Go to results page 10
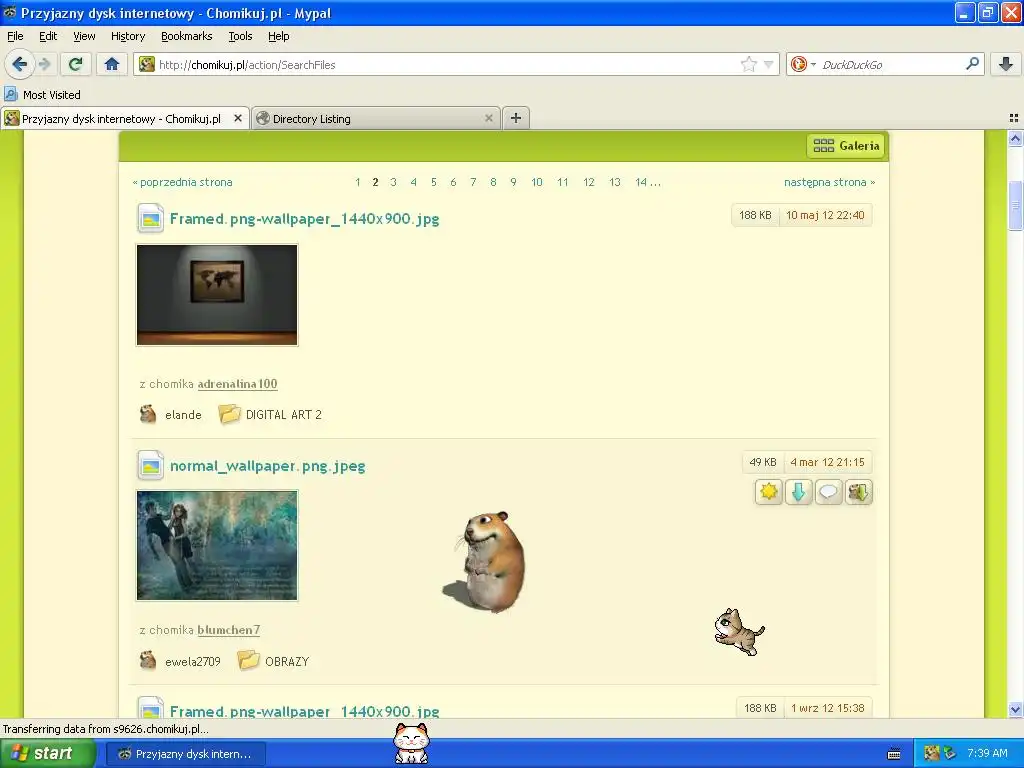The width and height of the screenshot is (1024, 768). click(x=536, y=182)
